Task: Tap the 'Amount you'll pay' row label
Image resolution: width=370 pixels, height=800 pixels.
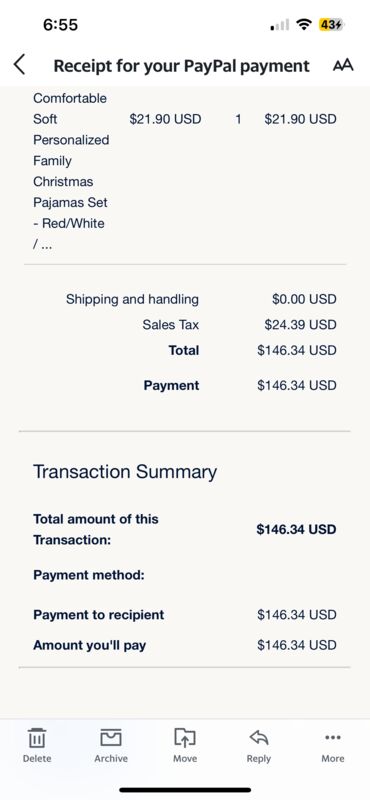Action: pos(89,645)
